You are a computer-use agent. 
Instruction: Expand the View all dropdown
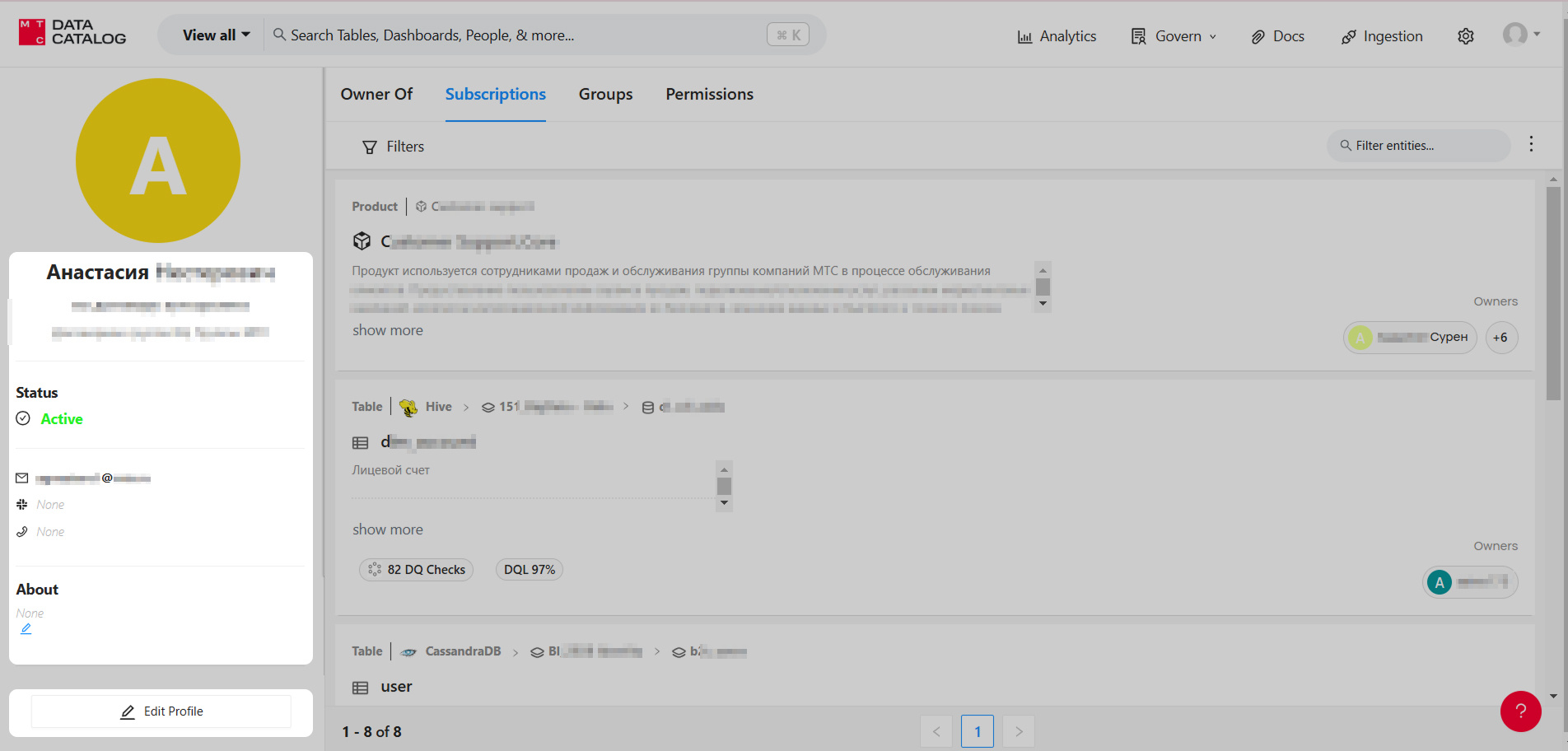(216, 35)
